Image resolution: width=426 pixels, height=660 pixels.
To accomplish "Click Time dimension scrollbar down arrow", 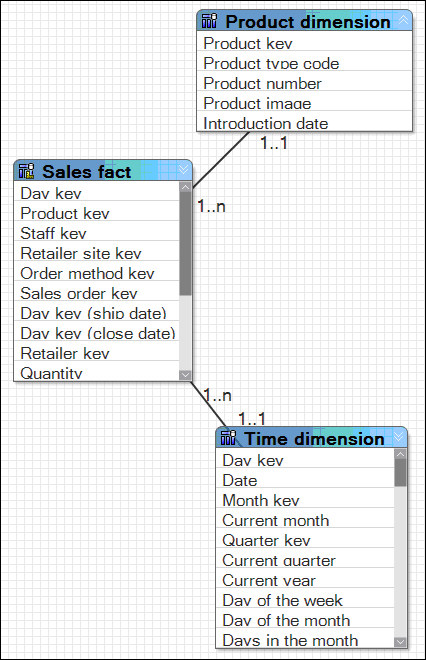I will point(400,642).
